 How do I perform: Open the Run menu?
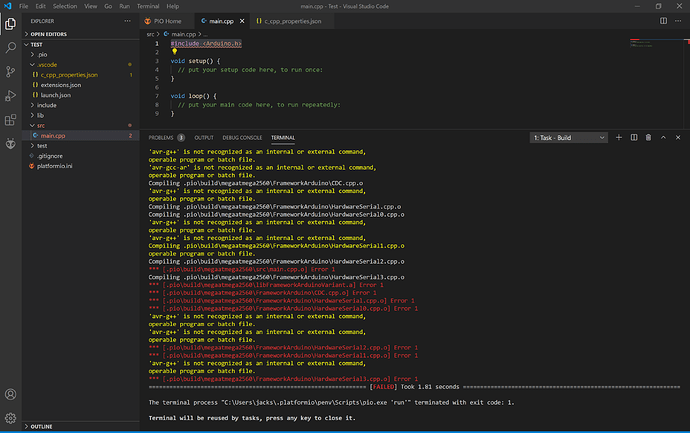125,6
